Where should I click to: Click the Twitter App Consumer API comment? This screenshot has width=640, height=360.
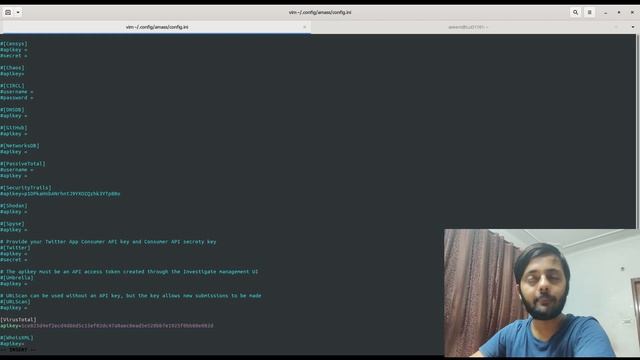[108, 242]
